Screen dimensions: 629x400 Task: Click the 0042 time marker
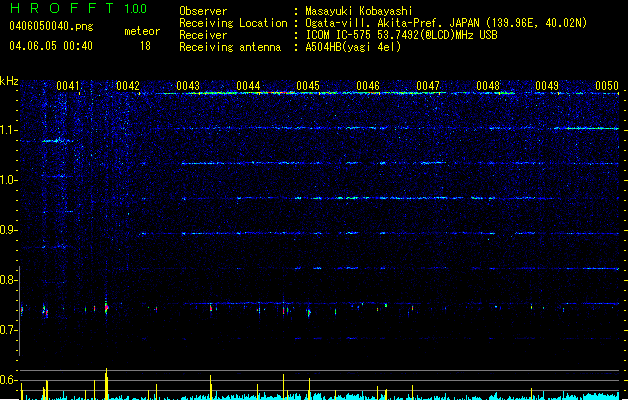point(128,86)
